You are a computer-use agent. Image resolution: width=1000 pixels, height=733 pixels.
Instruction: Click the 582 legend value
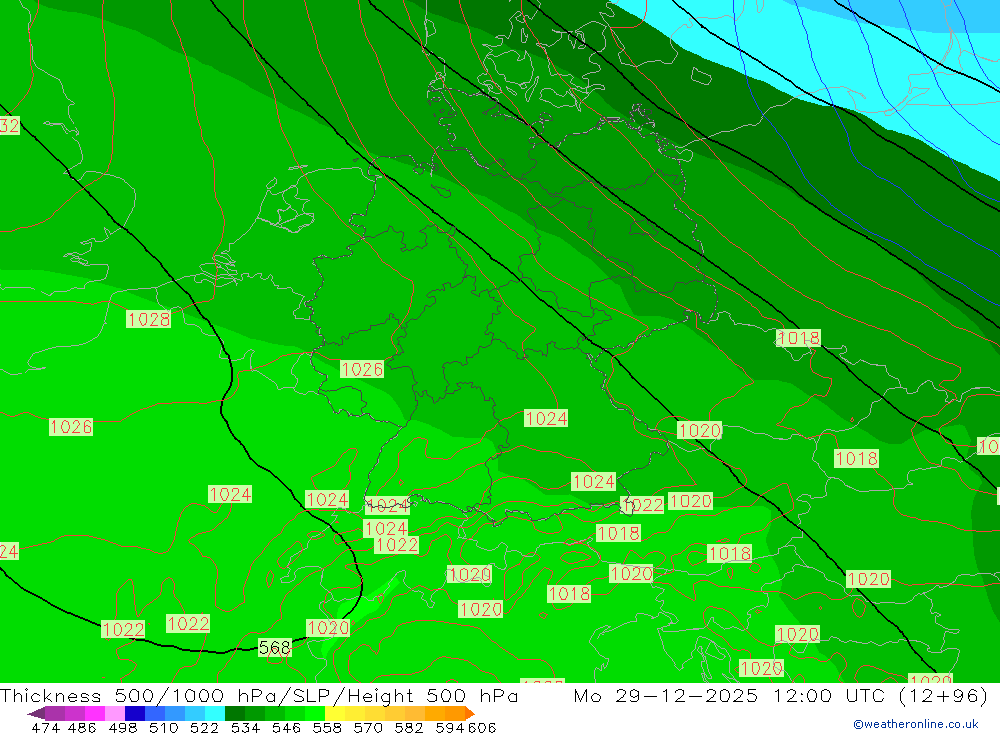pos(408,728)
